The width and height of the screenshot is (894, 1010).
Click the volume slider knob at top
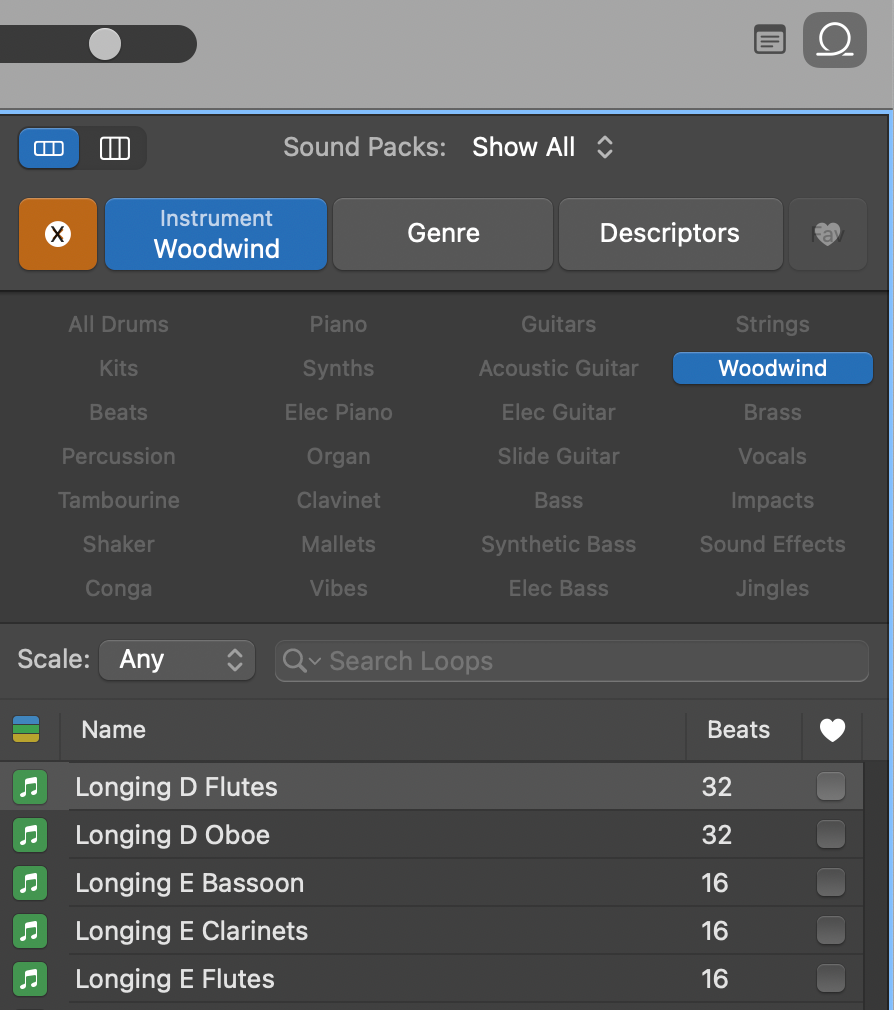105,44
